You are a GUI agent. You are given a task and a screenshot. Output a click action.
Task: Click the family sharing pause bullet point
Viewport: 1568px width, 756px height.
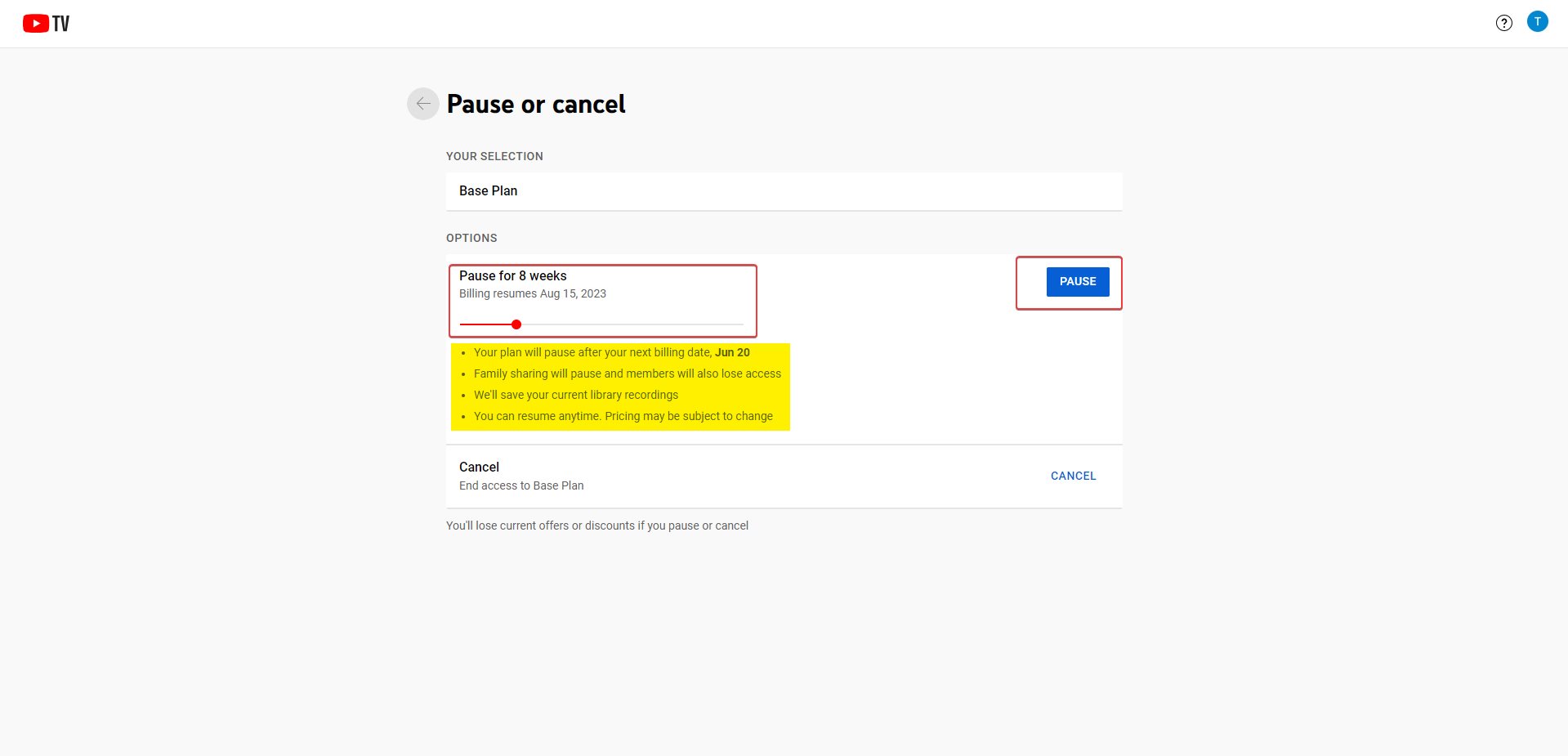click(x=628, y=374)
